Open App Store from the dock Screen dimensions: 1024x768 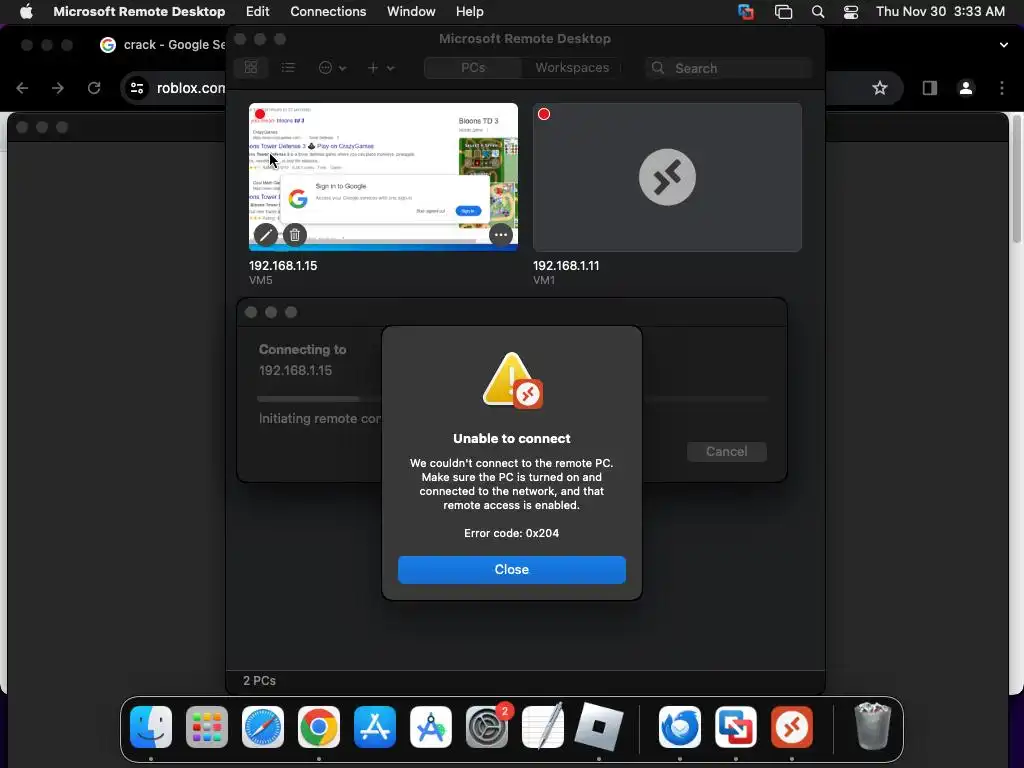pyautogui.click(x=375, y=727)
